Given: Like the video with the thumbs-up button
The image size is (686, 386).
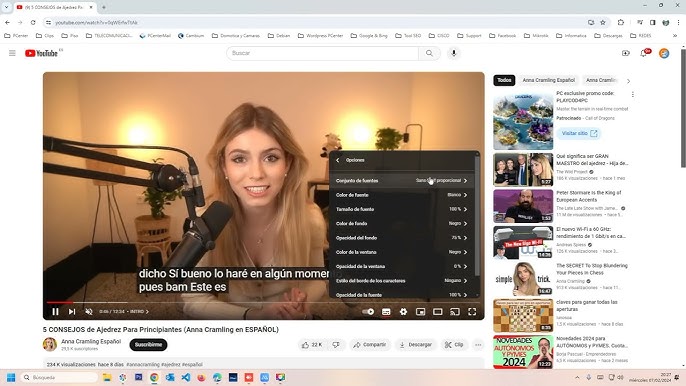Looking at the screenshot, I should (x=312, y=345).
